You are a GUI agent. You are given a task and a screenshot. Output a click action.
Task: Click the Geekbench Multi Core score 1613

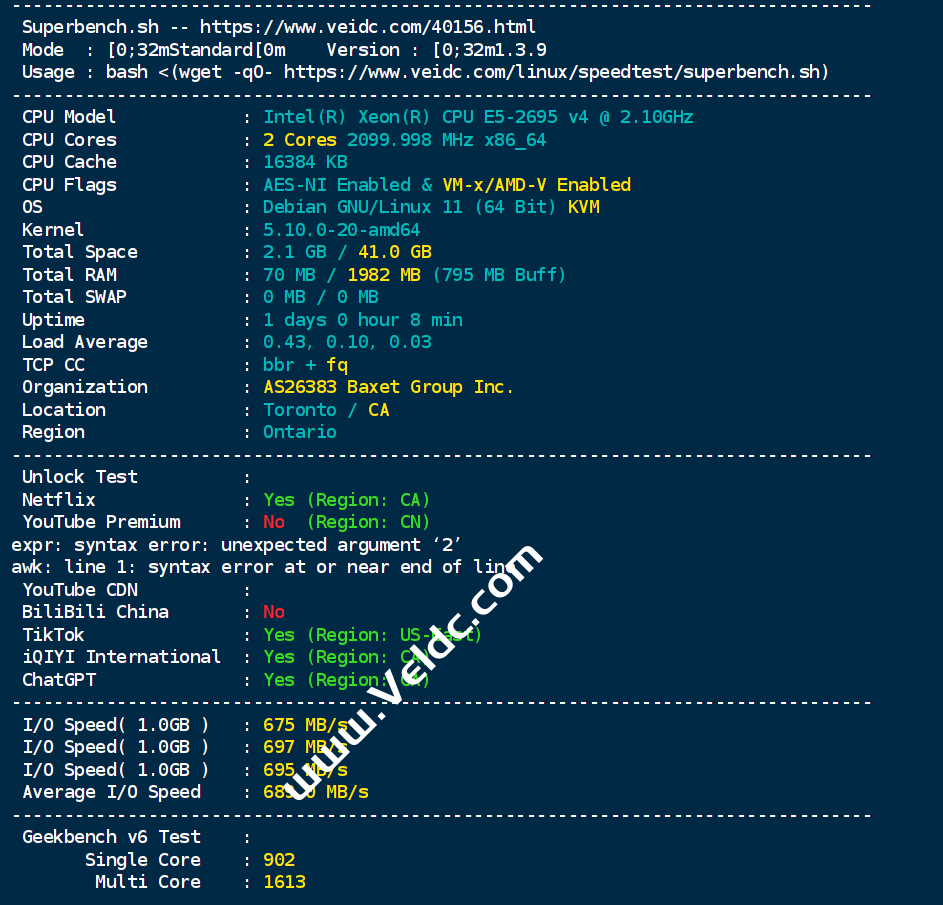(x=284, y=883)
